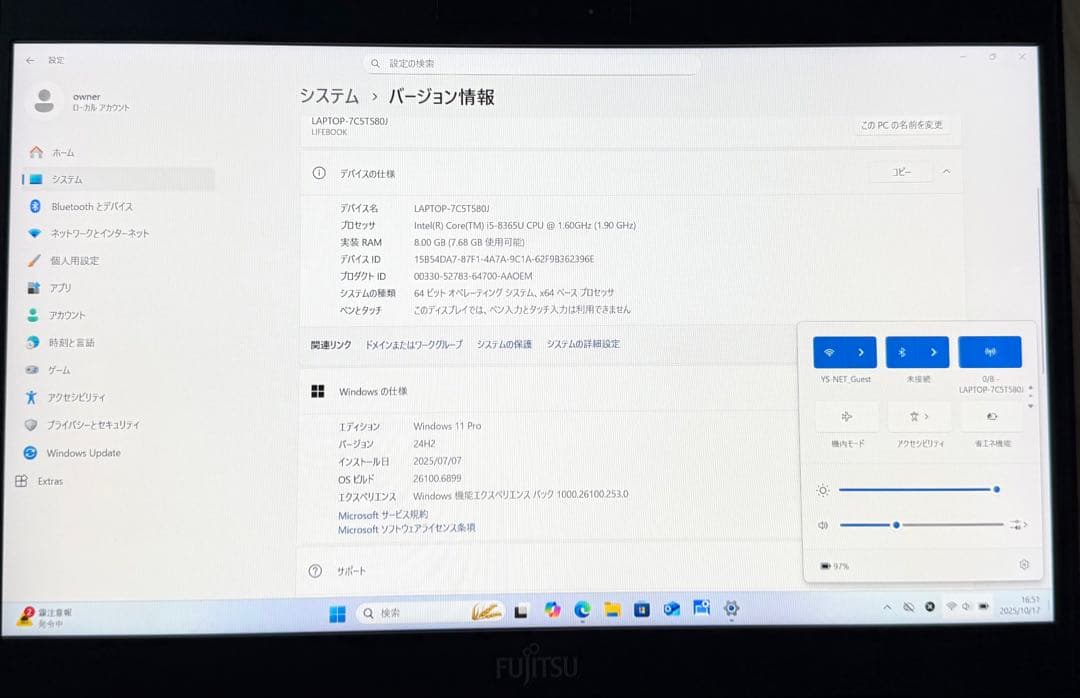
Task: Open Bluetooth とデバイス settings in sidebar
Action: click(80, 207)
